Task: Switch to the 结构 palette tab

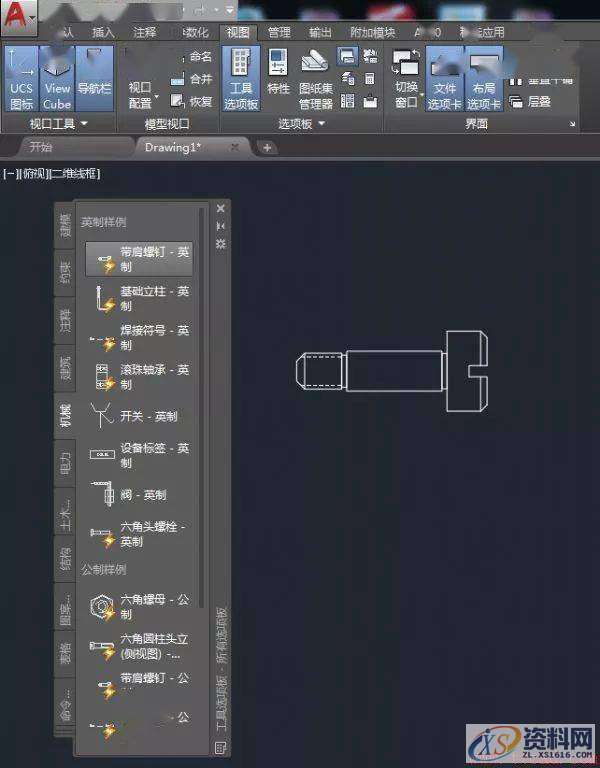Action: [65, 558]
